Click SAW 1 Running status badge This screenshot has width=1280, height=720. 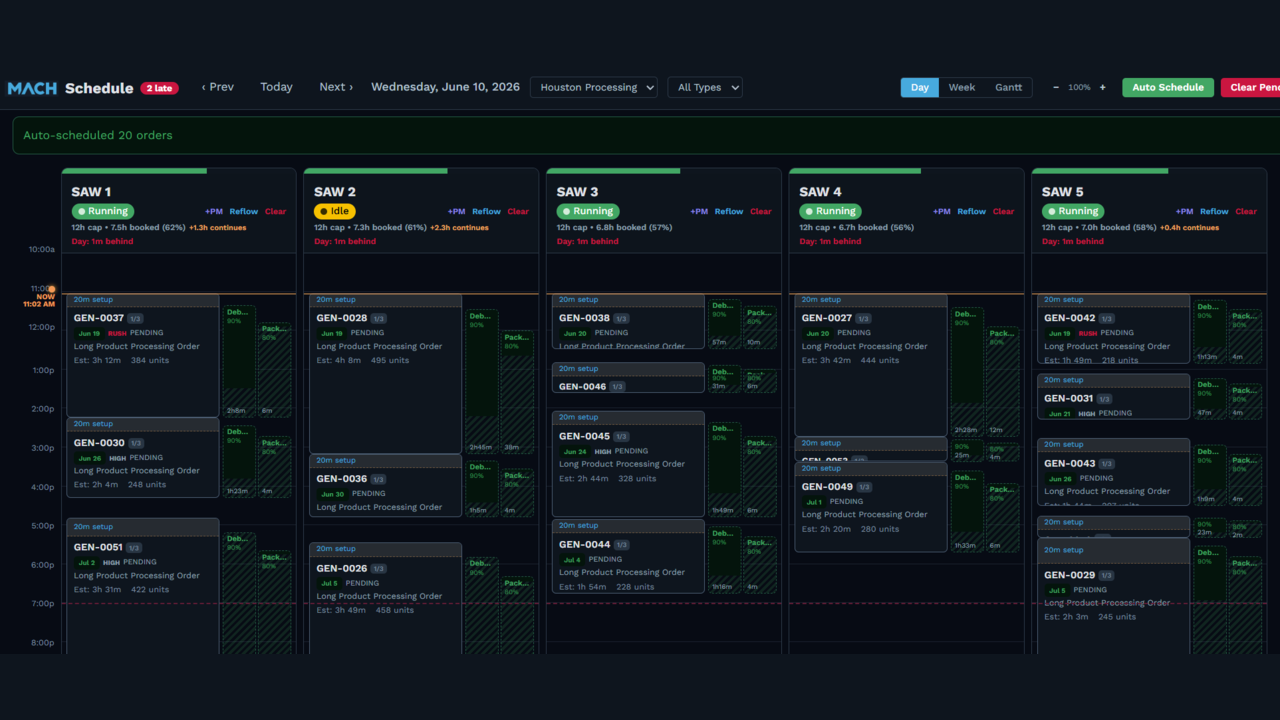(x=103, y=211)
